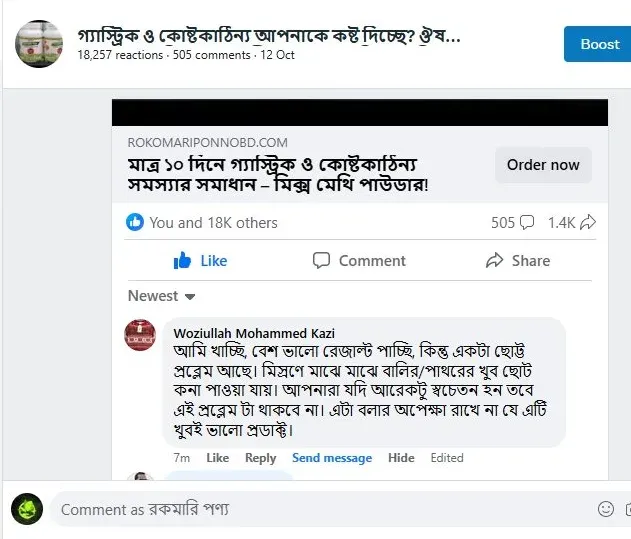Click the blue thumbs-up reaction icon
Viewport: 631px width, 539px height.
click(135, 222)
